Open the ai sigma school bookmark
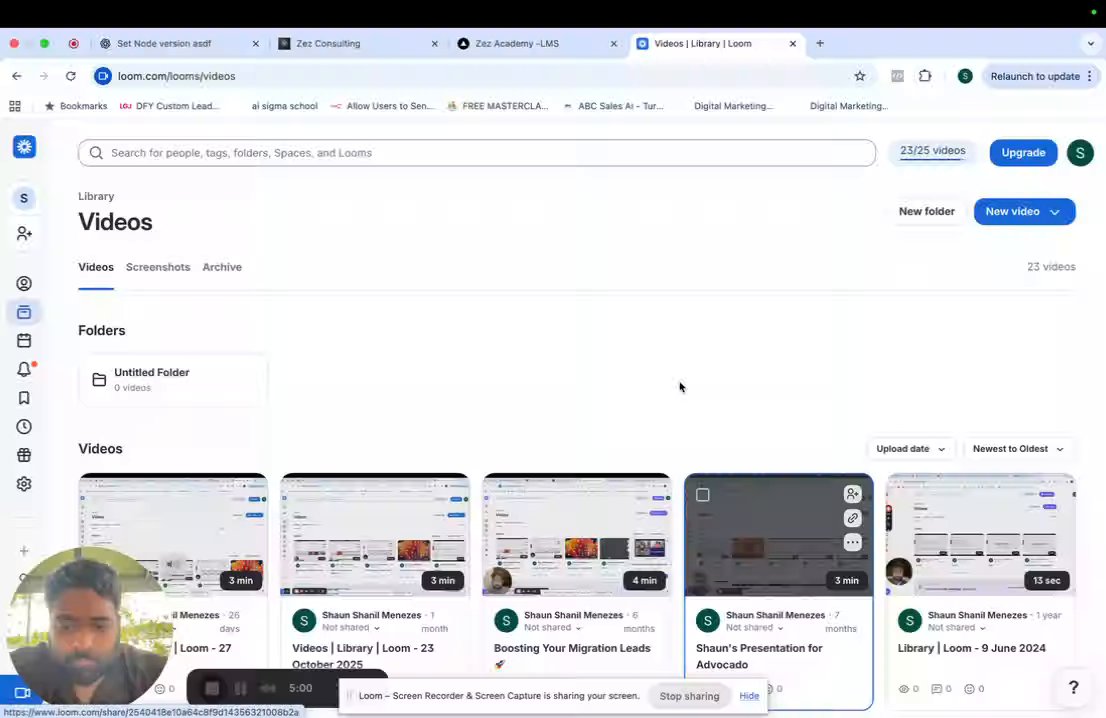Viewport: 1106px width, 718px height. click(284, 106)
